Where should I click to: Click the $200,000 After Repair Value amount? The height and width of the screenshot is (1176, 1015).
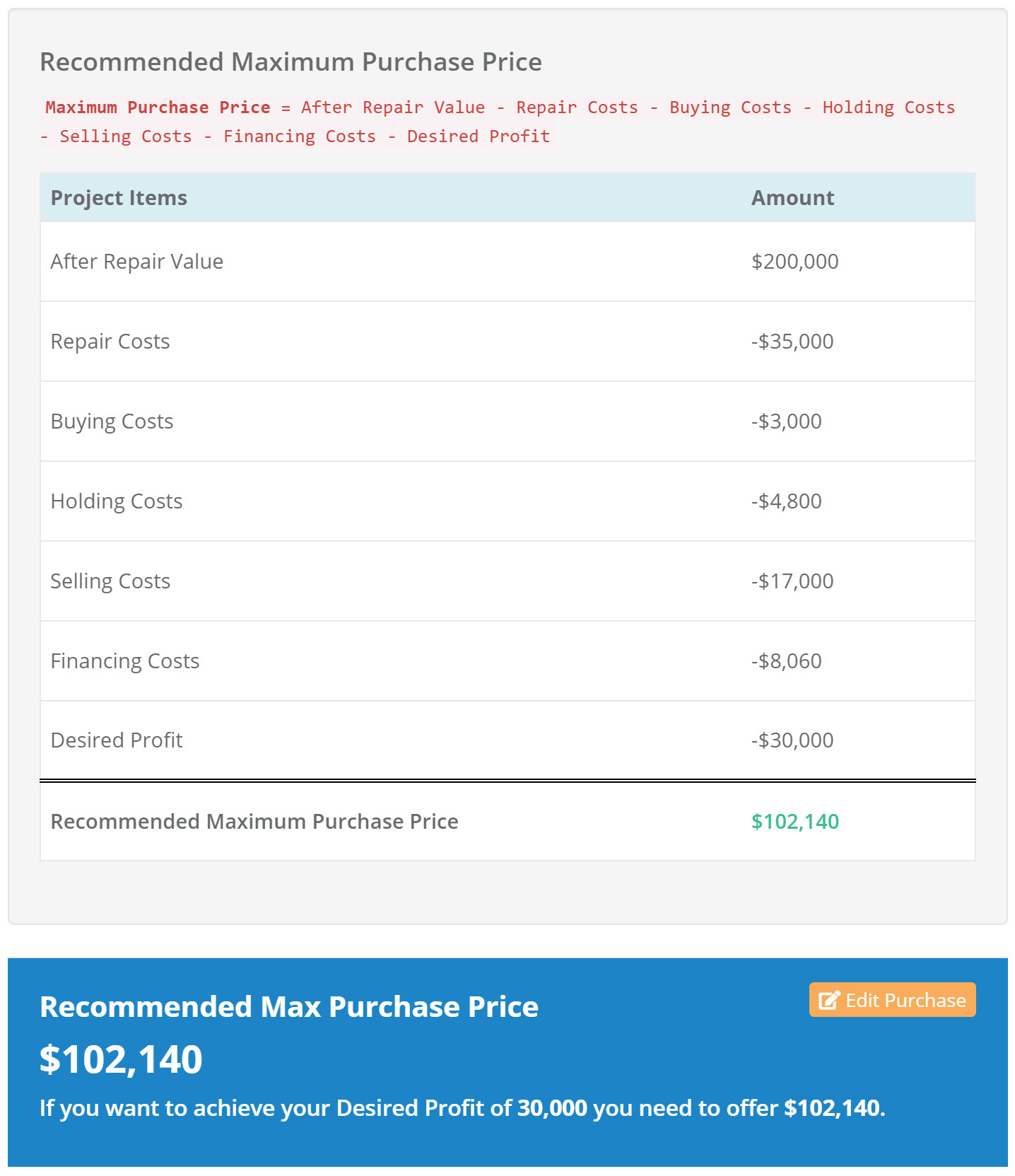click(795, 262)
